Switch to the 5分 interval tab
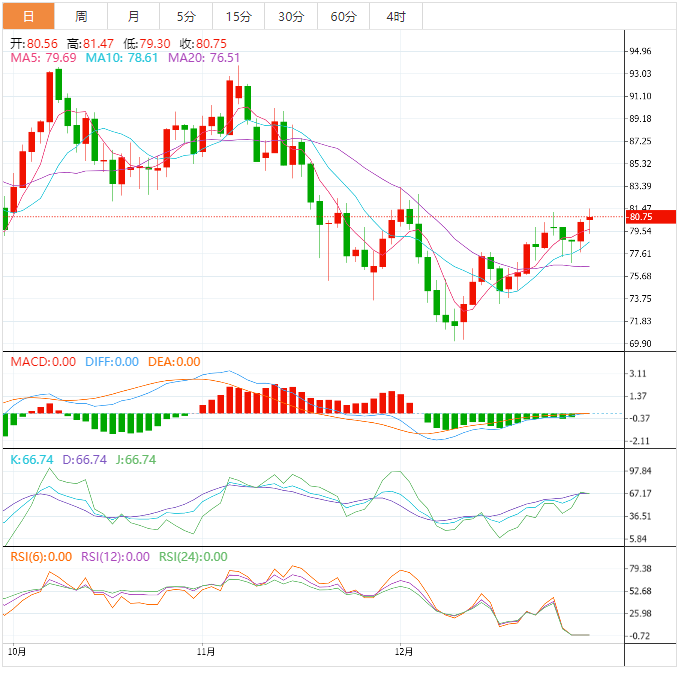Image resolution: width=683 pixels, height=676 pixels. [186, 16]
